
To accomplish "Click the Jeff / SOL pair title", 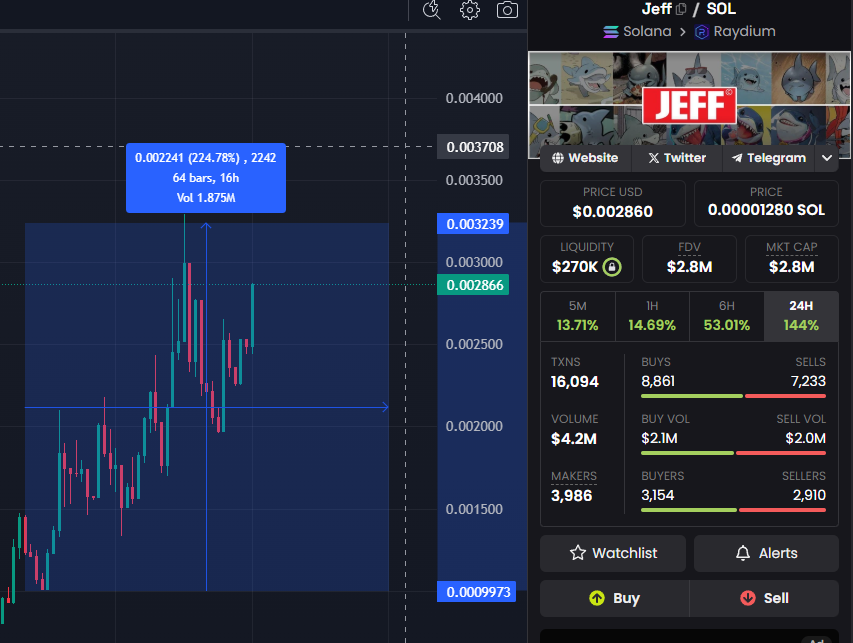I will point(689,9).
